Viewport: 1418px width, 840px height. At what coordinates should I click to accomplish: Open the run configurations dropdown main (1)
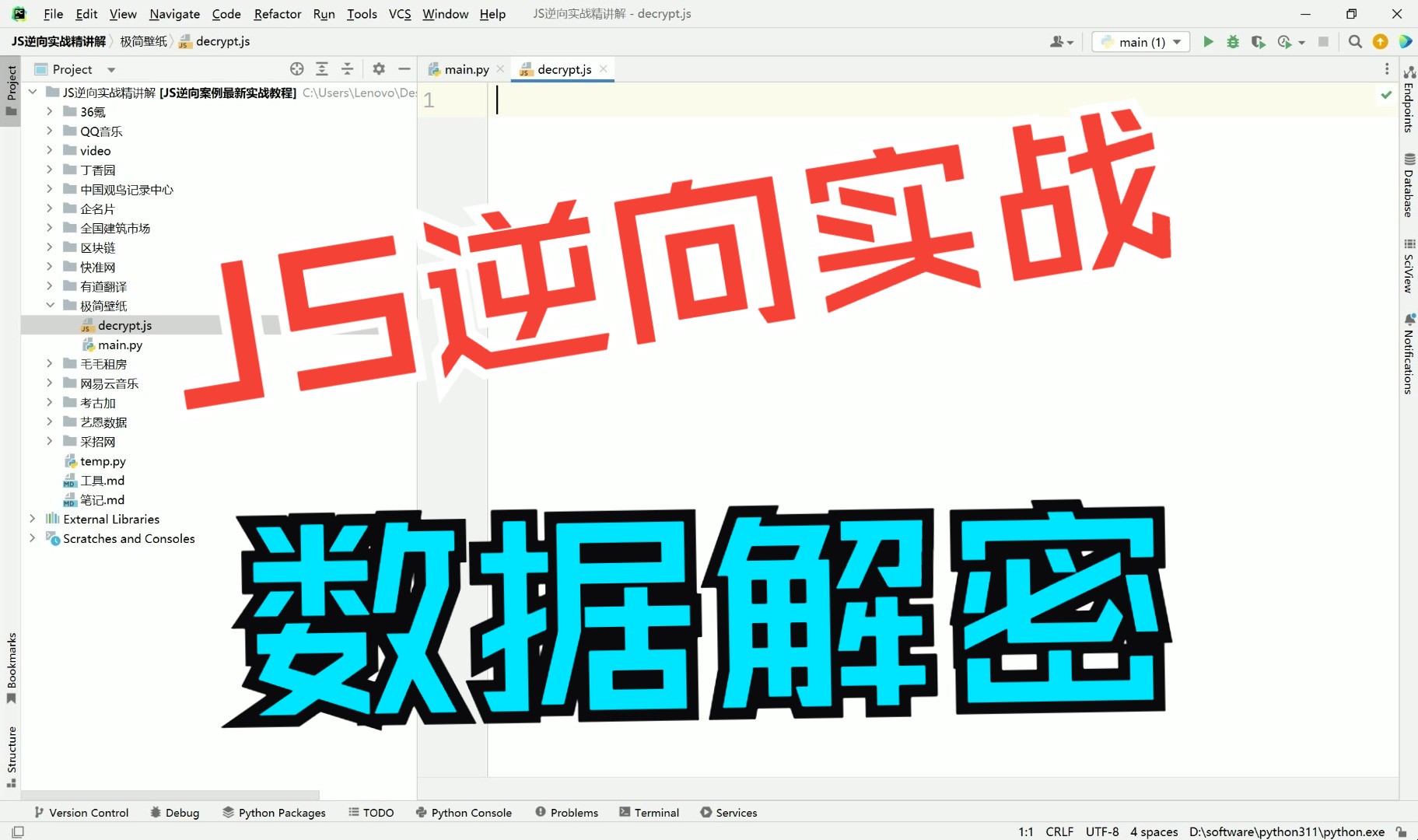click(x=1140, y=41)
